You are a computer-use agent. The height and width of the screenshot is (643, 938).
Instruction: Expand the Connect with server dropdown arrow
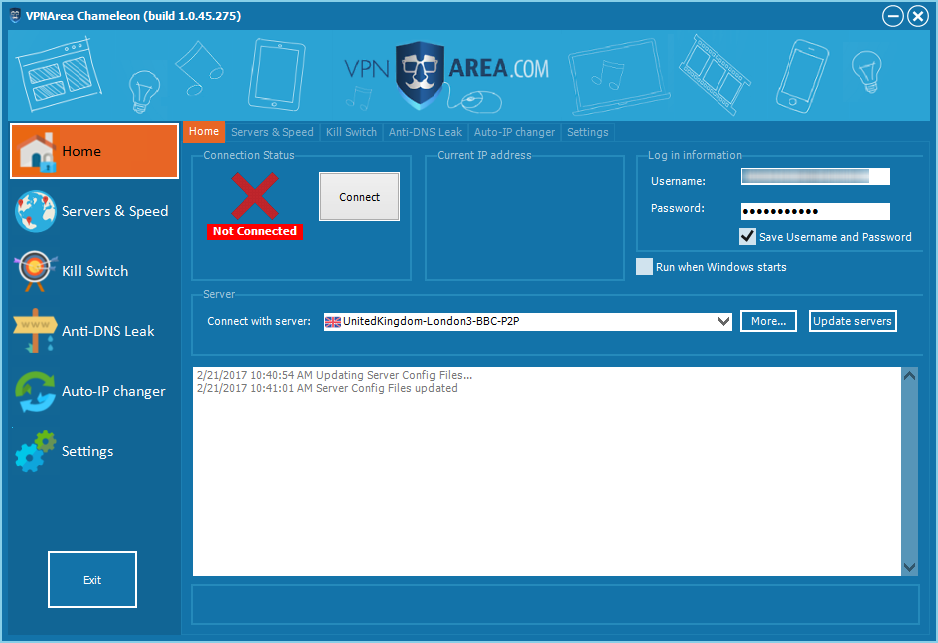pos(723,322)
